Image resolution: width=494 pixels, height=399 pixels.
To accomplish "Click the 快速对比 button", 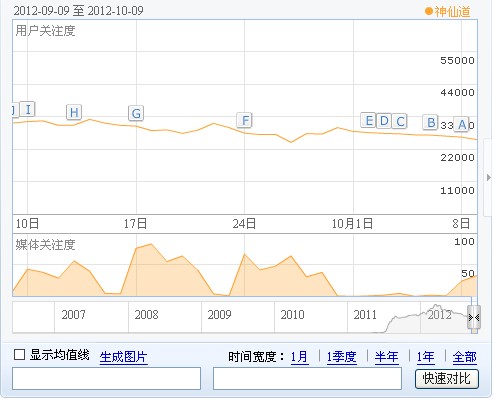I will pos(447,379).
